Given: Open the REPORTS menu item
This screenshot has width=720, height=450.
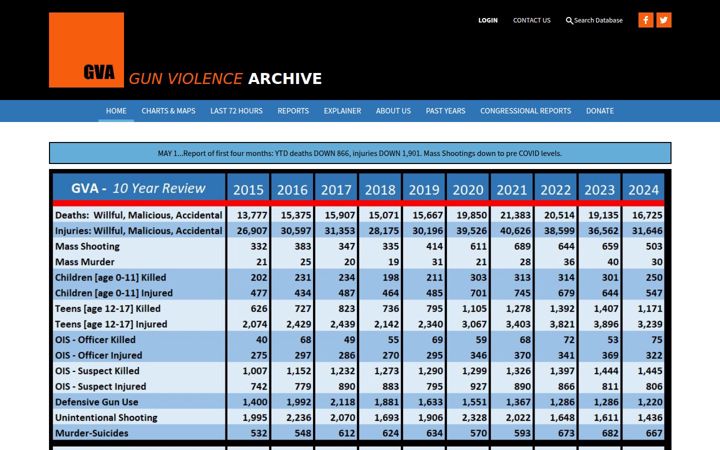Looking at the screenshot, I should pyautogui.click(x=293, y=111).
